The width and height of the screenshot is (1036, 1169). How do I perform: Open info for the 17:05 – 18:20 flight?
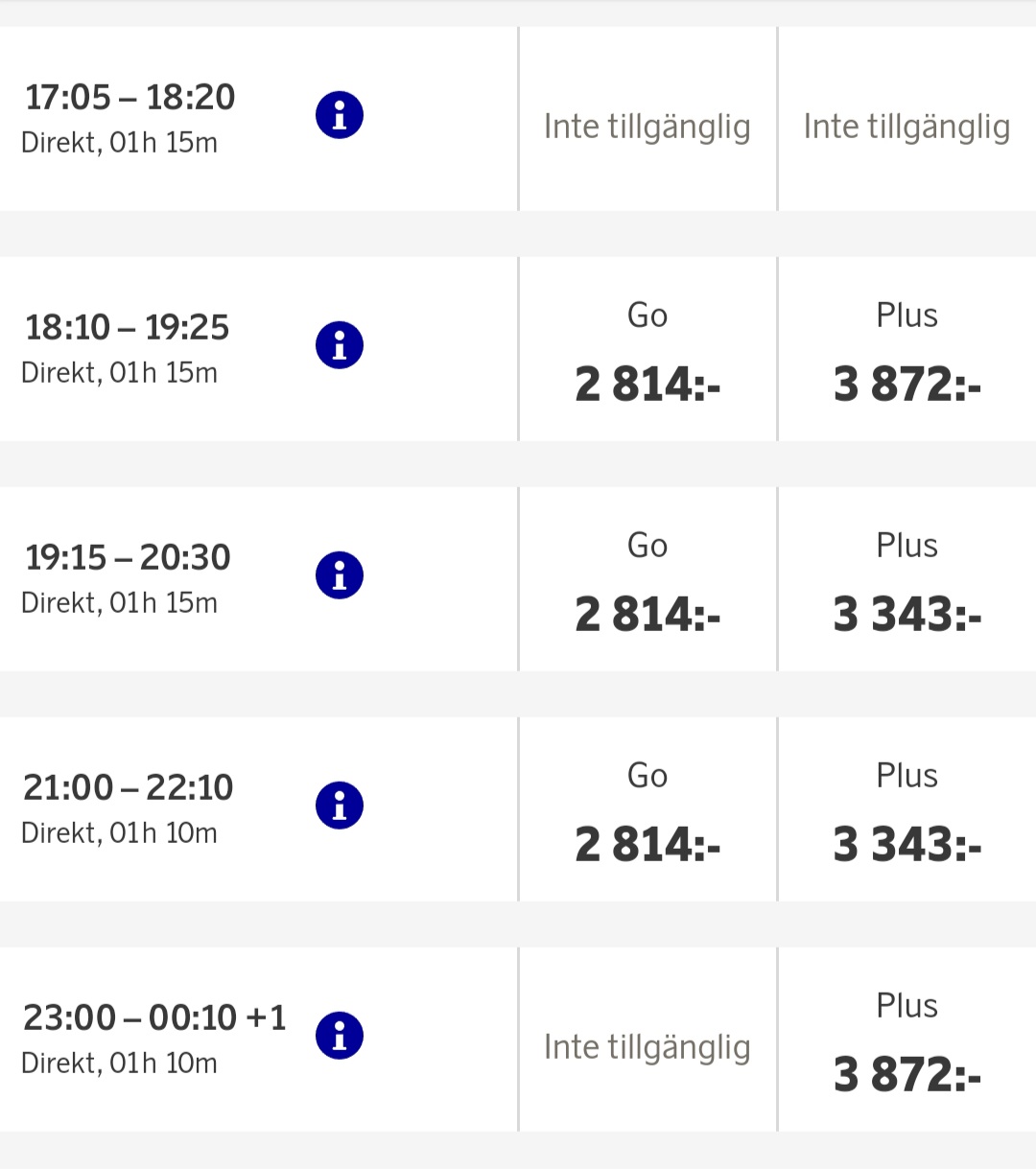coord(340,116)
